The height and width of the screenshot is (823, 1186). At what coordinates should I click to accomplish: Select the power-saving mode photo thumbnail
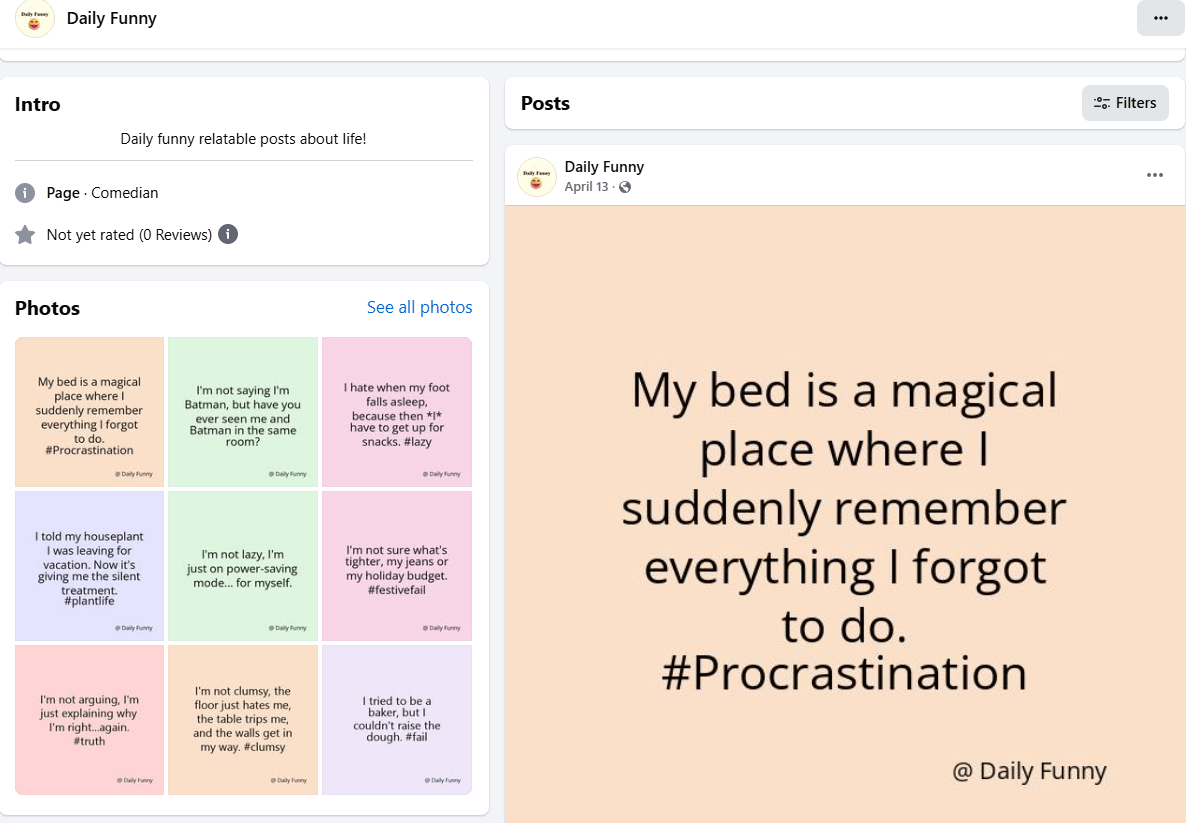pos(243,566)
